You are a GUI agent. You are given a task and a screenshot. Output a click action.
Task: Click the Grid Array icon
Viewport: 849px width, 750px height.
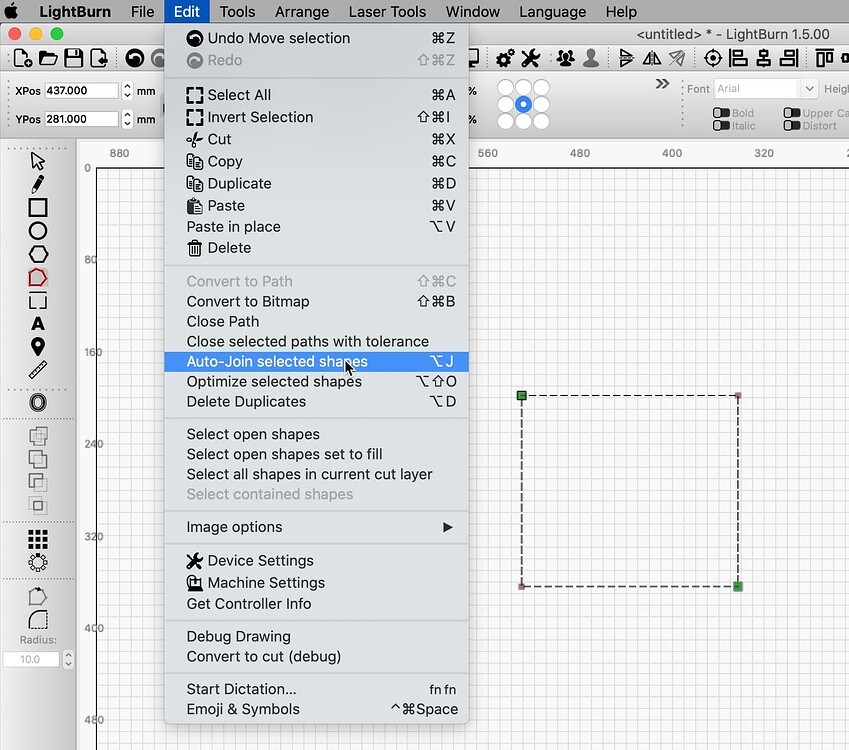point(37,539)
